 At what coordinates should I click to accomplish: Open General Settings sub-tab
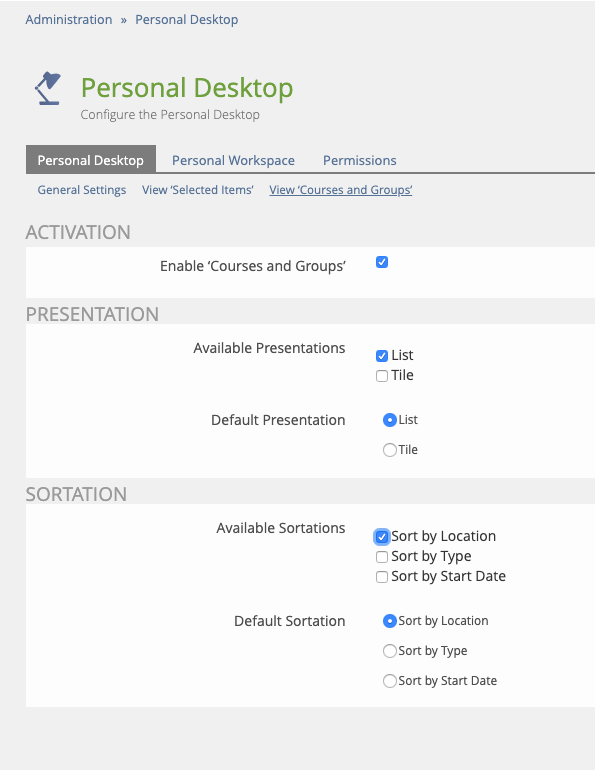tap(81, 190)
